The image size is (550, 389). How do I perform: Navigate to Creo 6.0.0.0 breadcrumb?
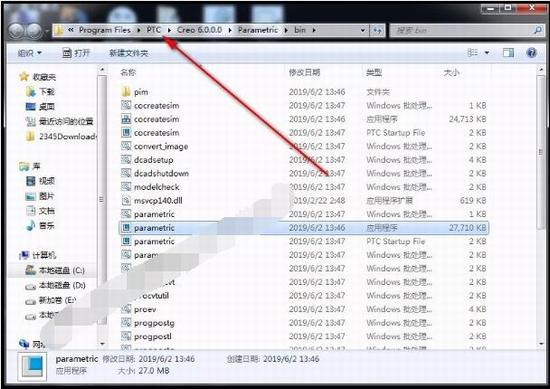pos(199,30)
